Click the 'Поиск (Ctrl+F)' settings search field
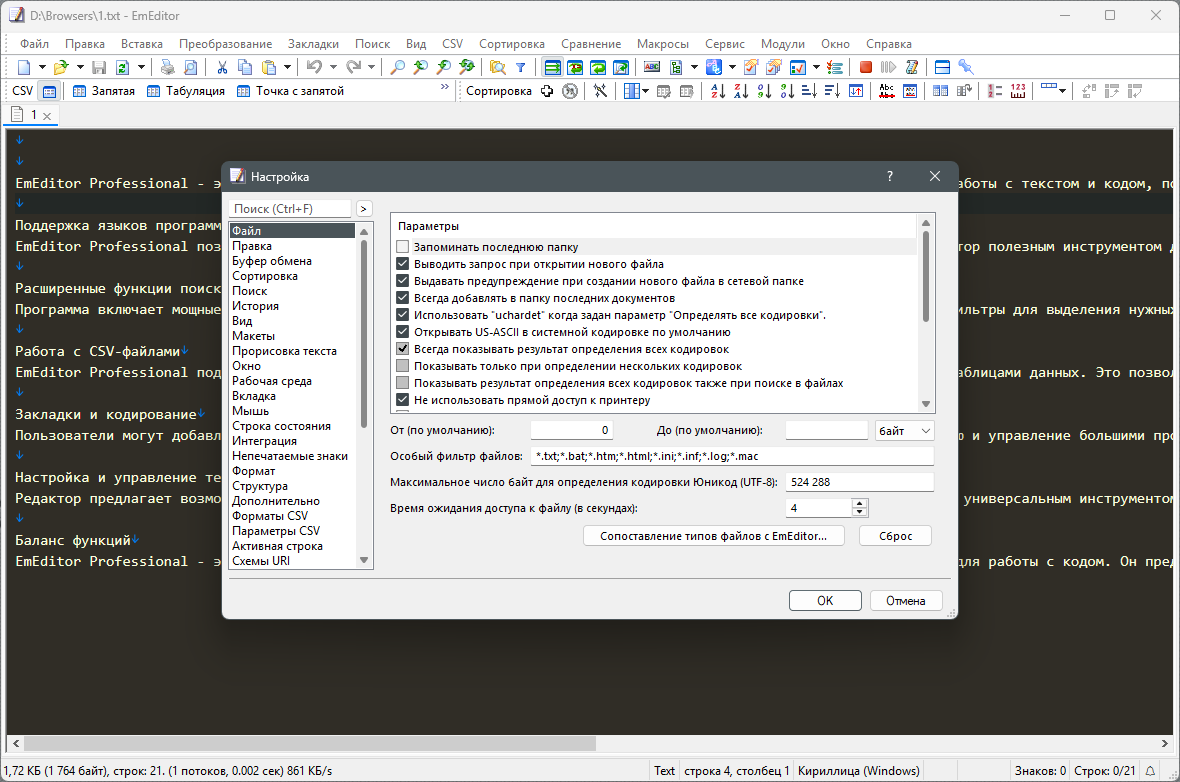 (x=290, y=208)
